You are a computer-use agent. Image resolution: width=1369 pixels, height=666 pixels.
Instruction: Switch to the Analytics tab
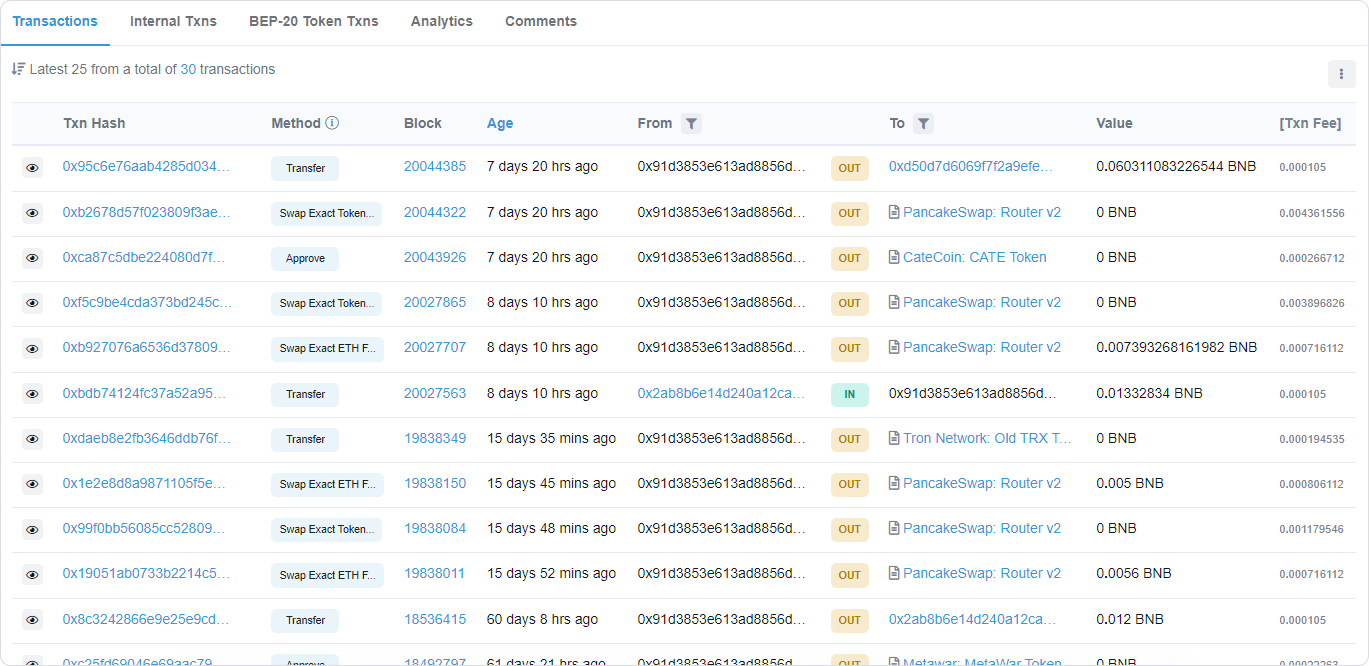(442, 21)
